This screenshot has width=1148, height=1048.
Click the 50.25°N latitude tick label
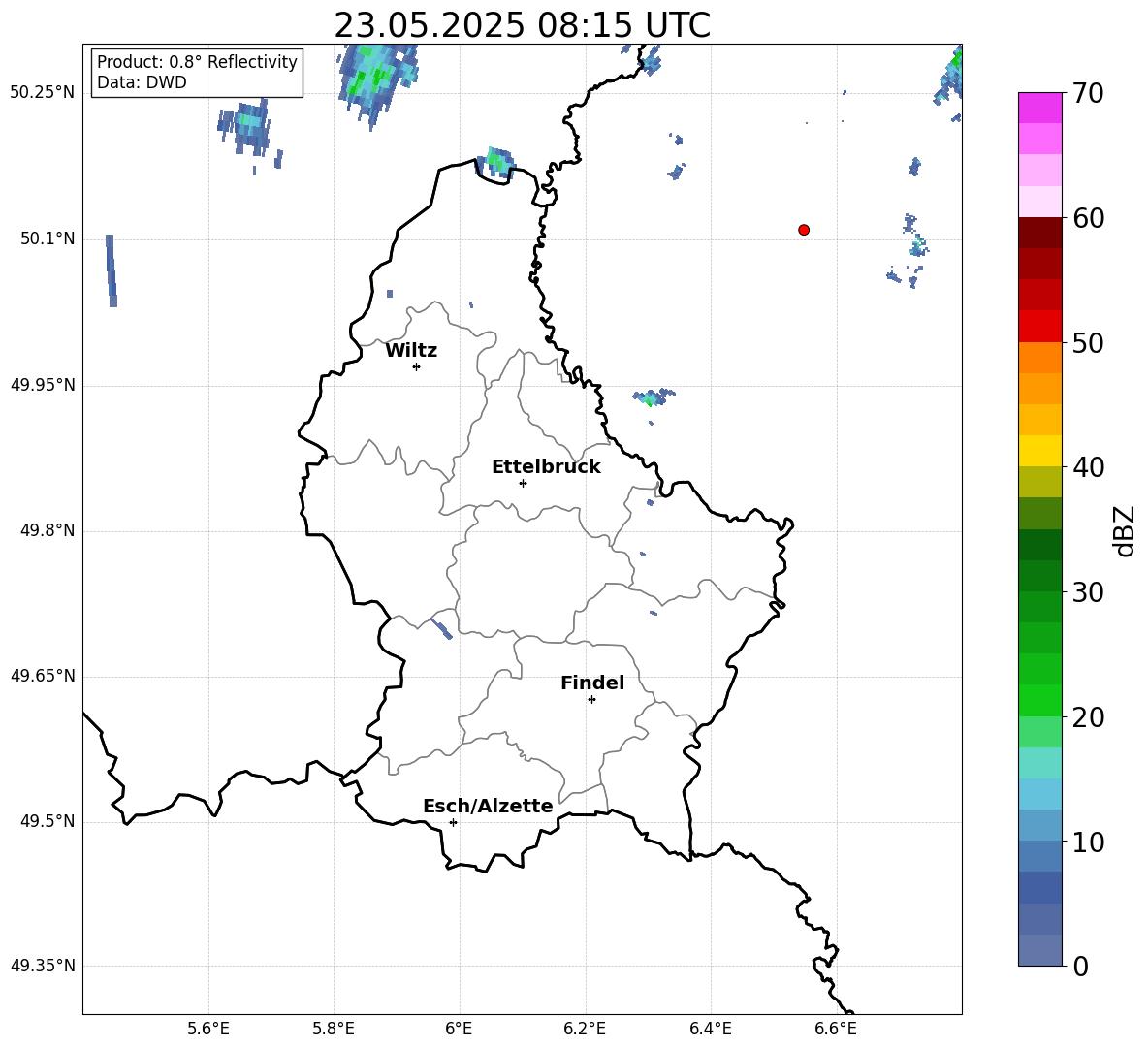[43, 93]
